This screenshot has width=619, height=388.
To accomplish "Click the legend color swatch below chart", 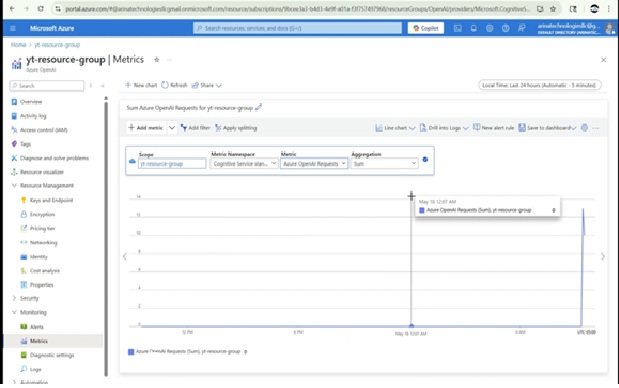I will tap(131, 352).
